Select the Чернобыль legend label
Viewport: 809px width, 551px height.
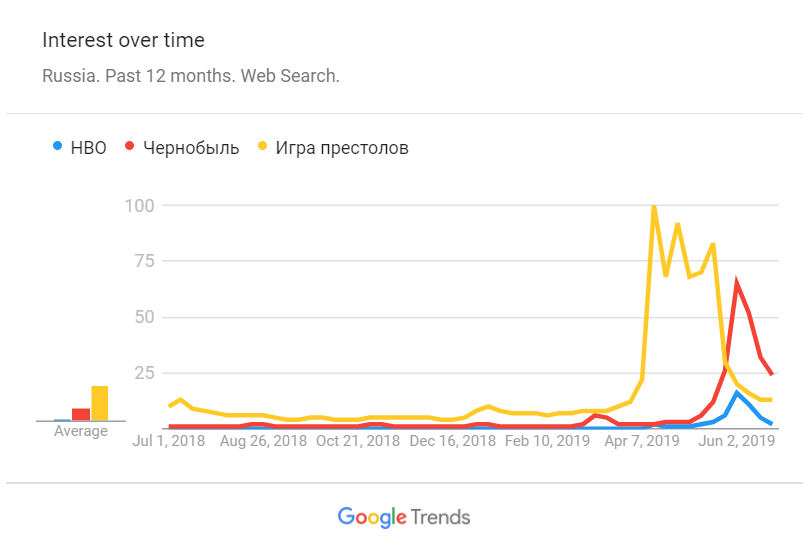click(x=191, y=148)
